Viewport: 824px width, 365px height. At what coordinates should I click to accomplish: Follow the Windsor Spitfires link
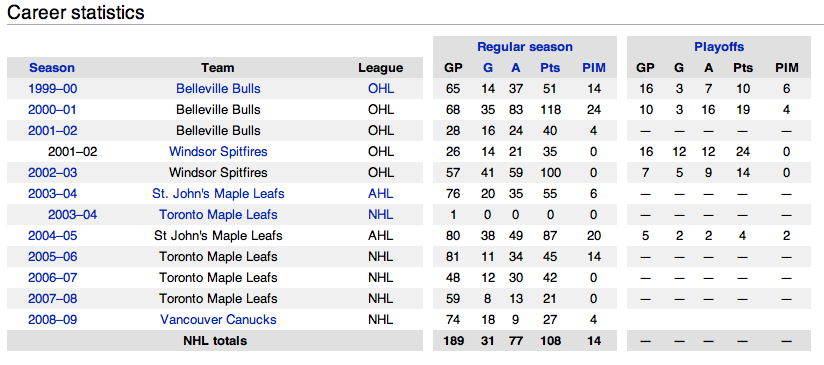point(218,152)
